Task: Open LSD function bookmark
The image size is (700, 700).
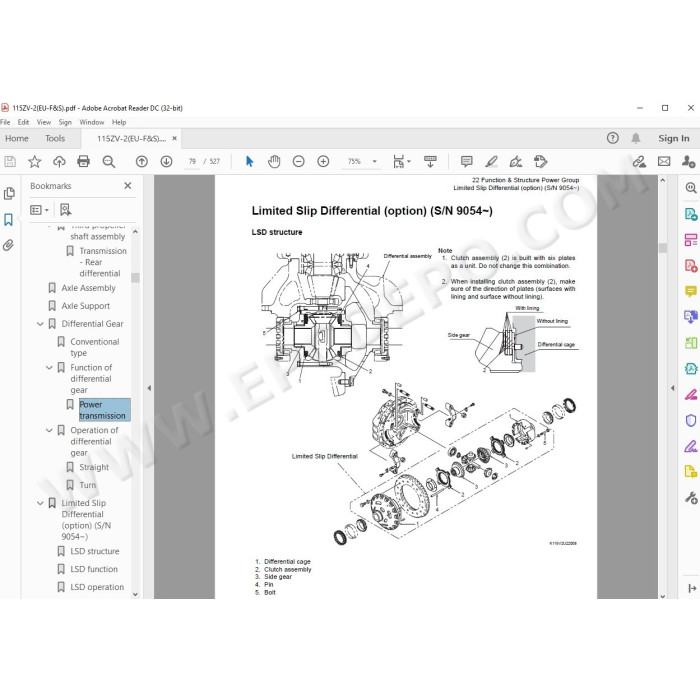Action: pyautogui.click(x=94, y=569)
